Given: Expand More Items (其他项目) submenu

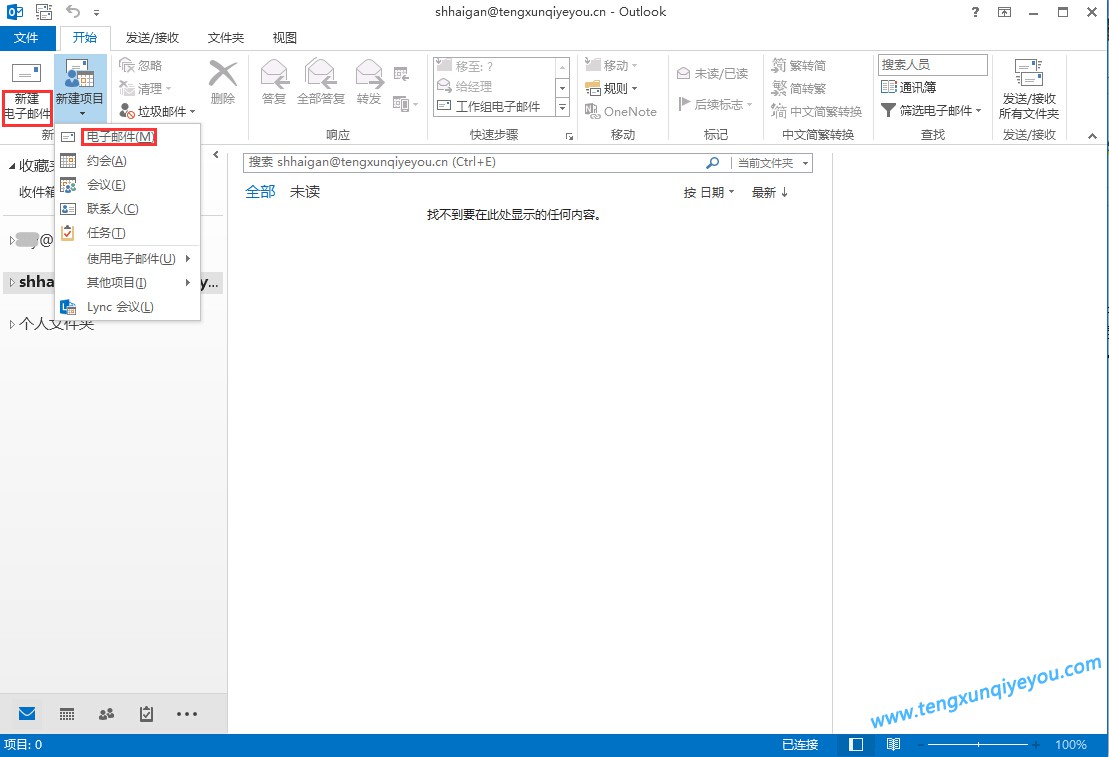Looking at the screenshot, I should 127,282.
